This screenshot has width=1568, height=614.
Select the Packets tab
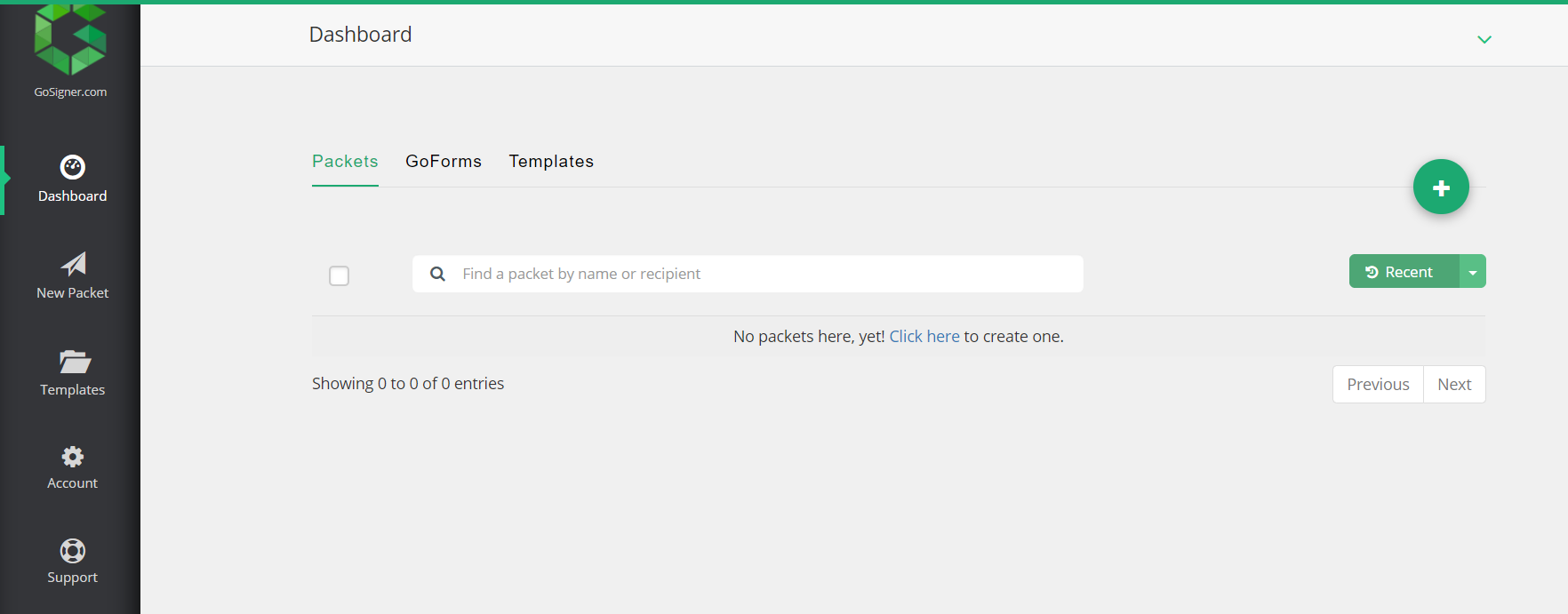(345, 162)
